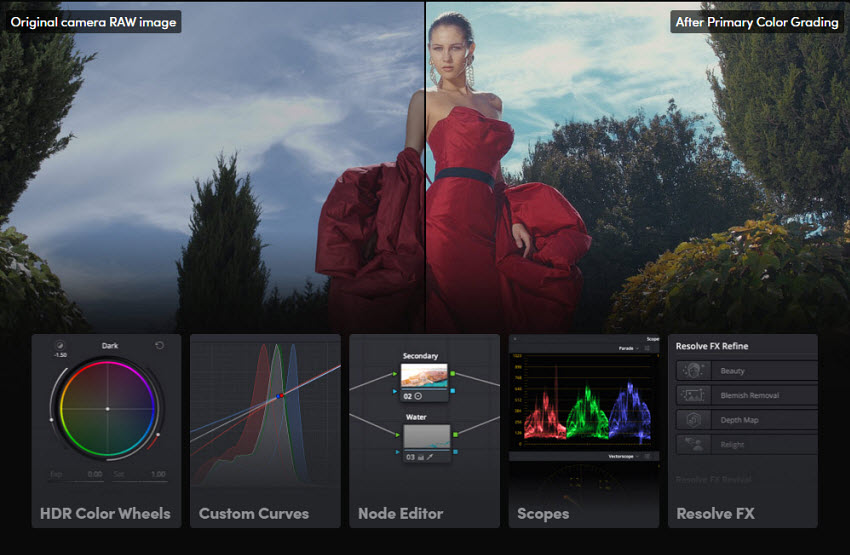Click the Dark label above the color wheel

pos(110,345)
